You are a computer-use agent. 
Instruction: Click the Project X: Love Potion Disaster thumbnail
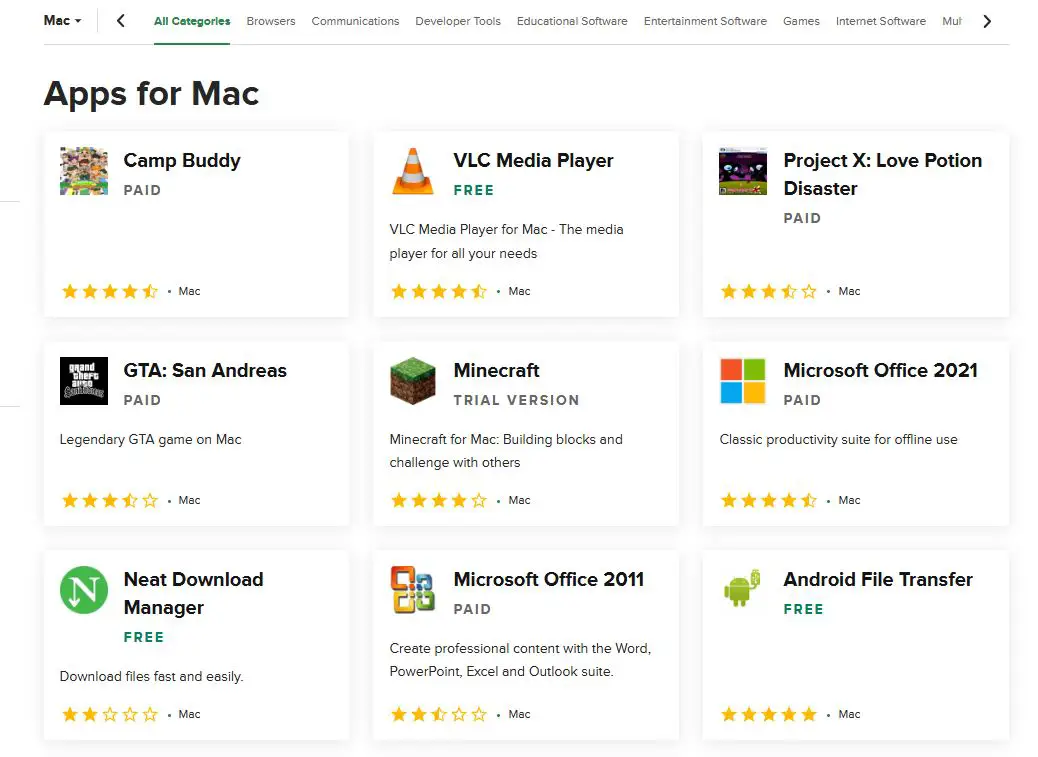[x=742, y=171]
